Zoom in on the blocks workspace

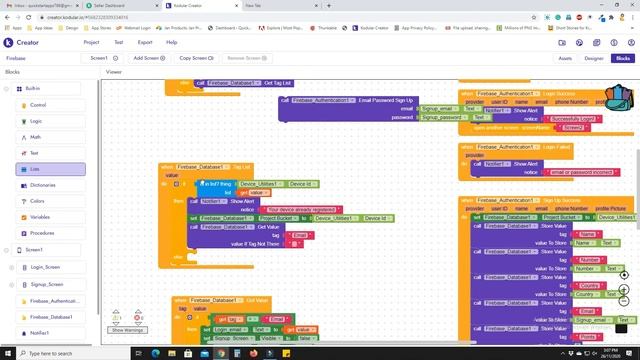[x=624, y=290]
